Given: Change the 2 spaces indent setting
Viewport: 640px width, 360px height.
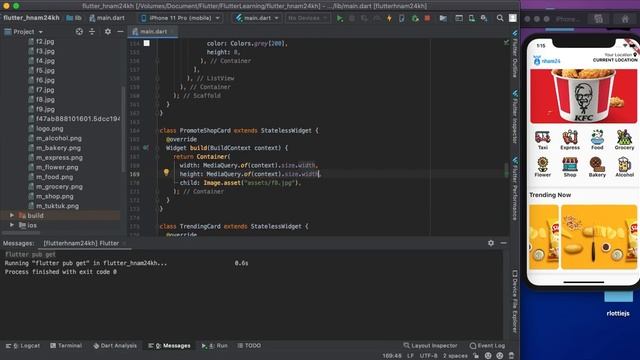Looking at the screenshot, I should 455,356.
